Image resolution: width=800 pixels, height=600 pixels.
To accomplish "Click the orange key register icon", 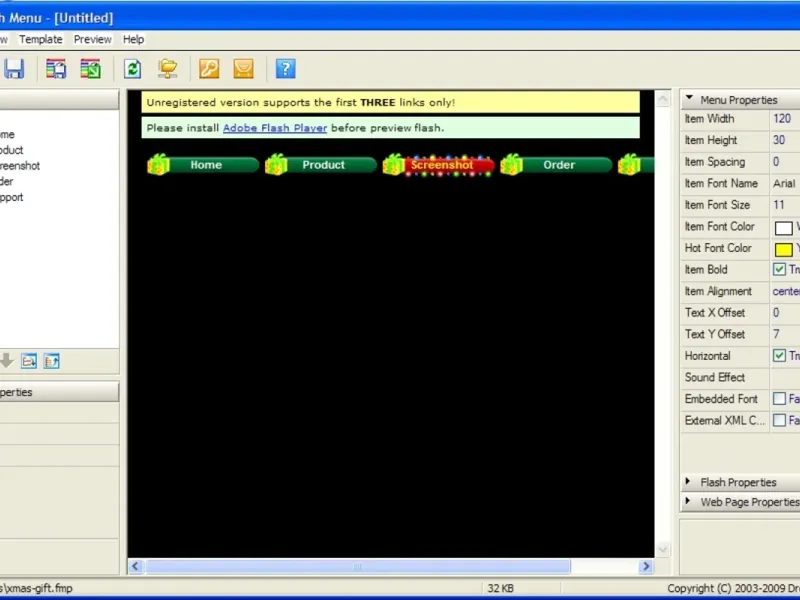I will pyautogui.click(x=209, y=69).
